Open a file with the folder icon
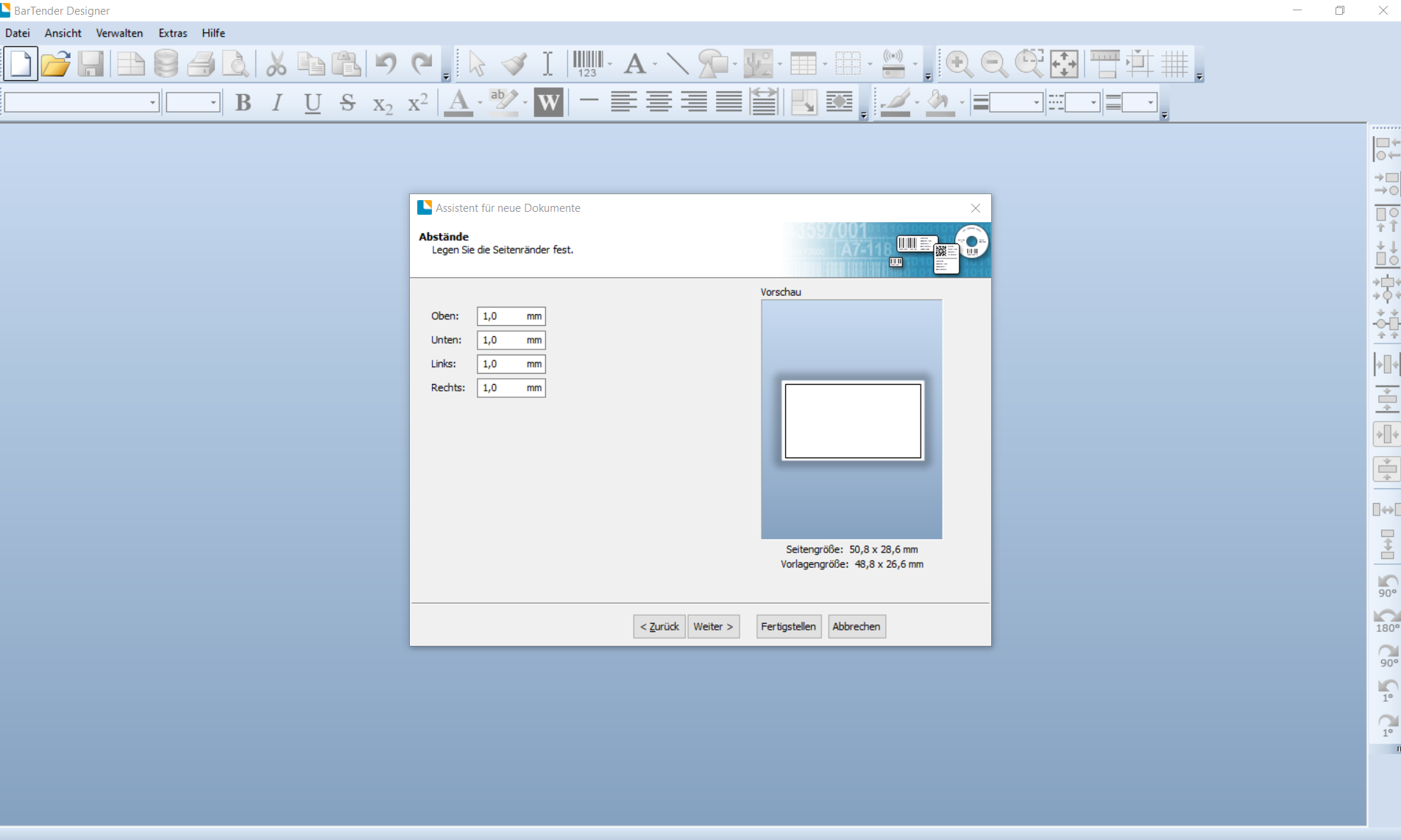The image size is (1401, 840). click(55, 64)
